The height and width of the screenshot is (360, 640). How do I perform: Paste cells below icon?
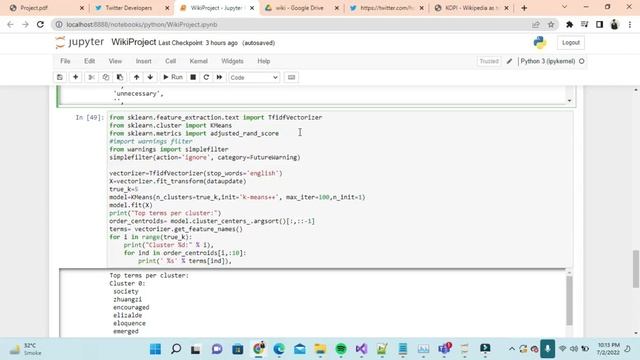tap(120, 77)
